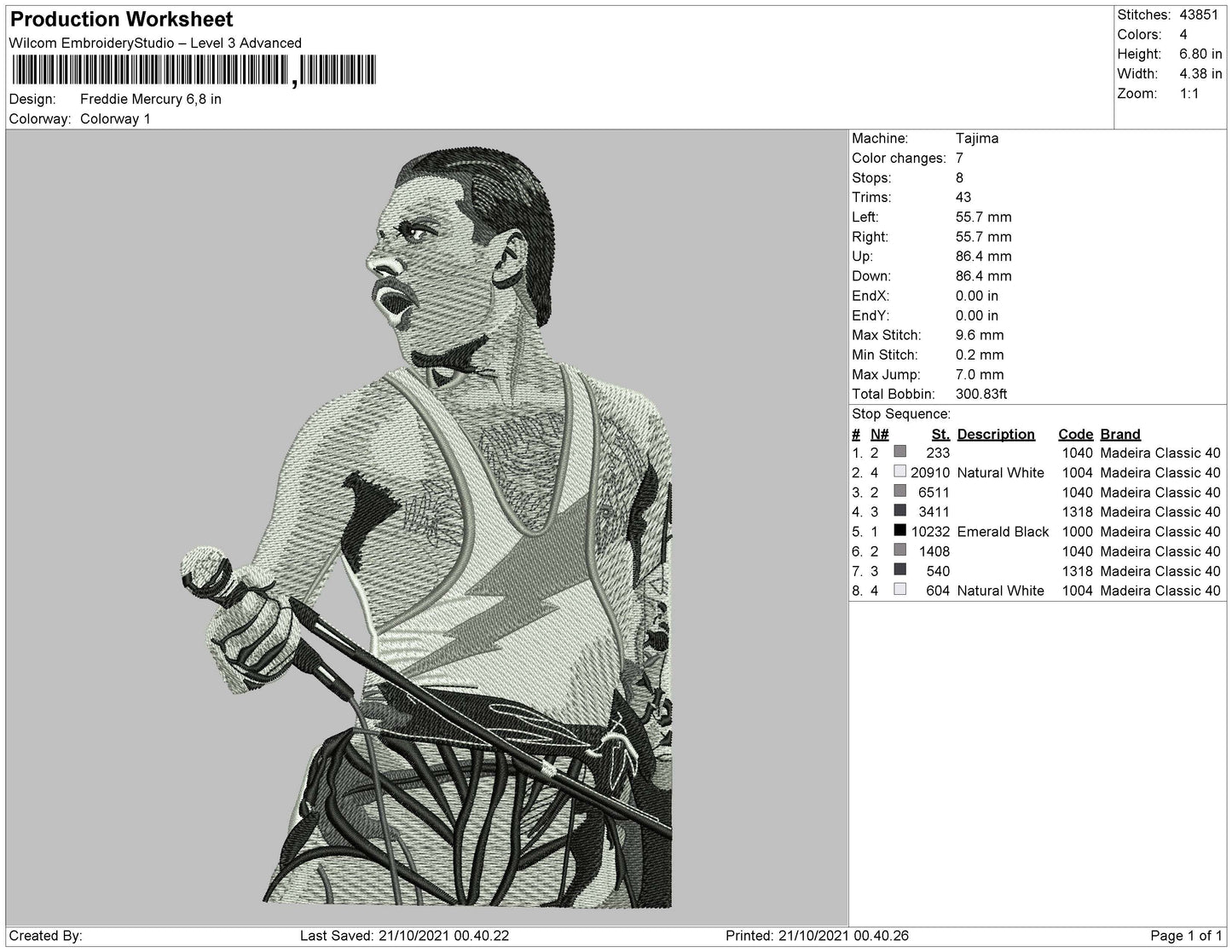The width and height of the screenshot is (1232, 952).
Task: Click the Up value 86.4 mm
Action: click(984, 256)
